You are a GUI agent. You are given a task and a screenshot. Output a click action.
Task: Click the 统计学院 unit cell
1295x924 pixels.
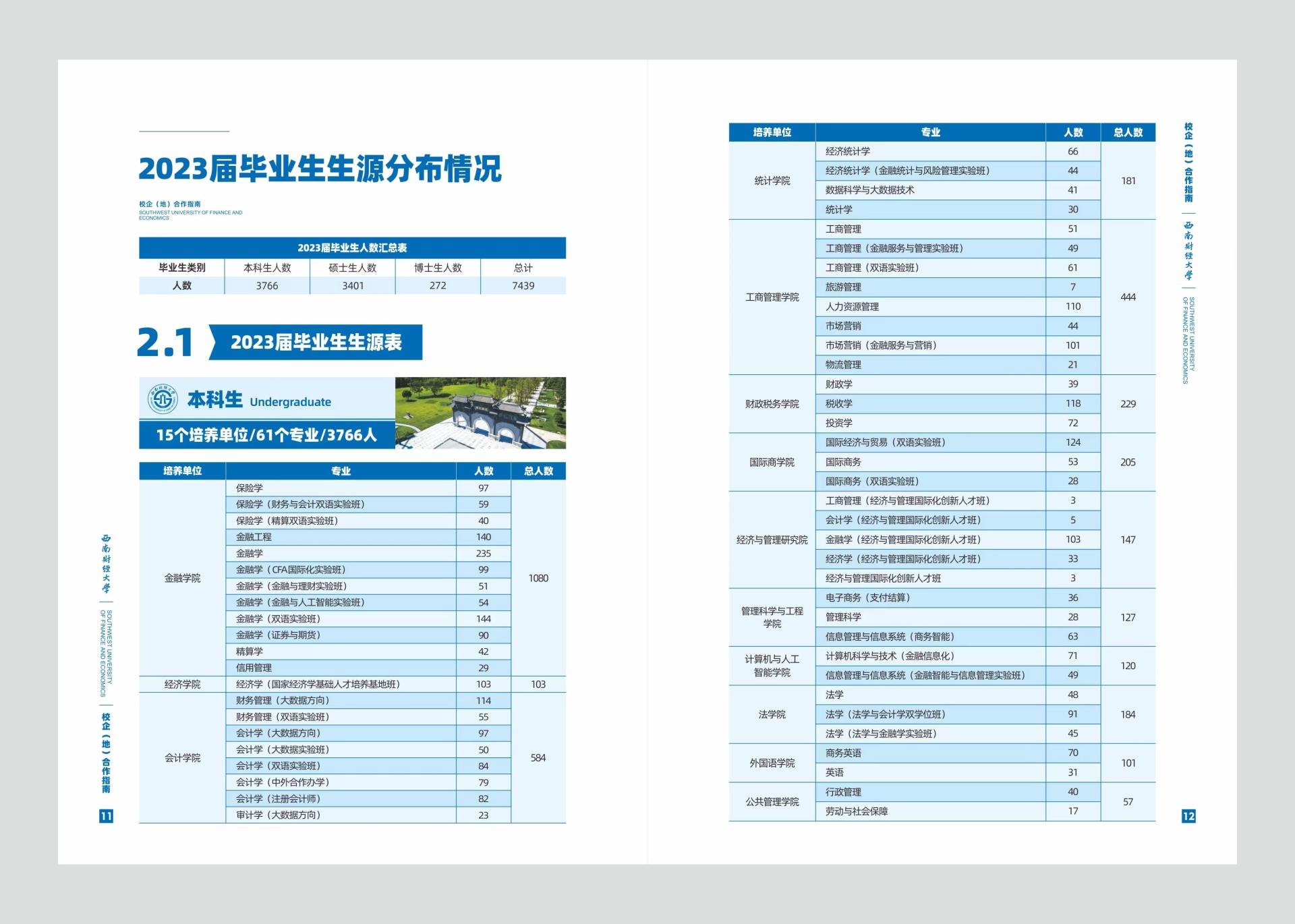coord(772,181)
